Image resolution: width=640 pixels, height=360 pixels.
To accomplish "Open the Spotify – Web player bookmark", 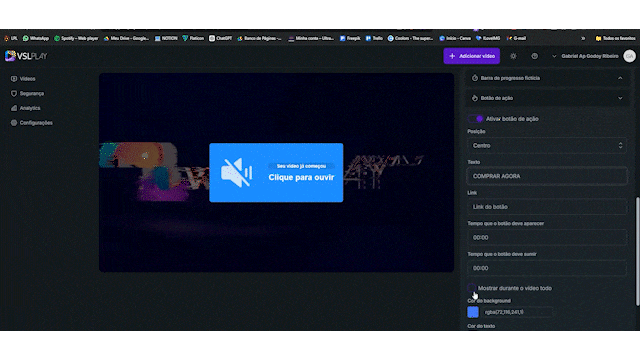I will (x=76, y=38).
